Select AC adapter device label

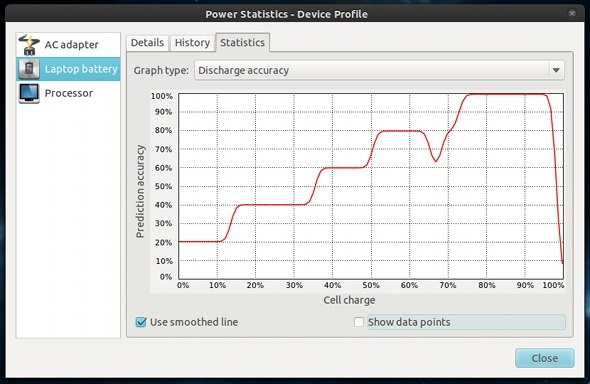coord(71,45)
